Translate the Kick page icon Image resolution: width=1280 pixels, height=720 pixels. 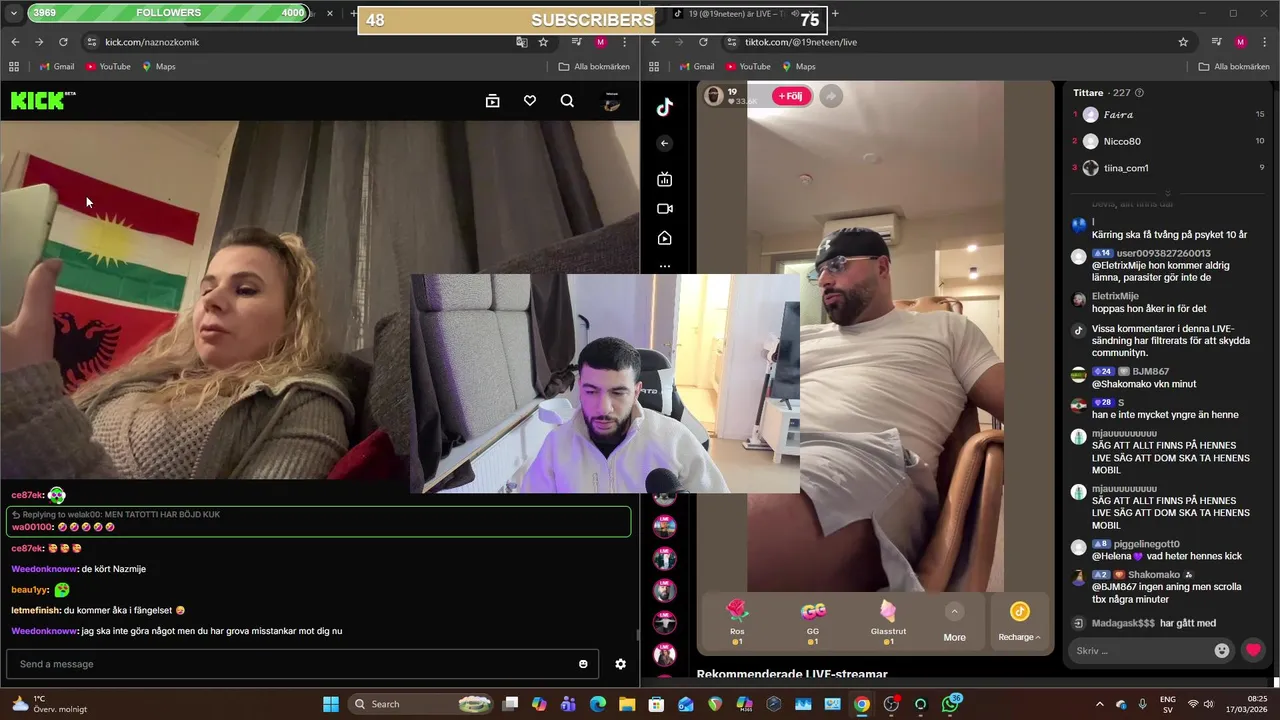click(x=521, y=42)
